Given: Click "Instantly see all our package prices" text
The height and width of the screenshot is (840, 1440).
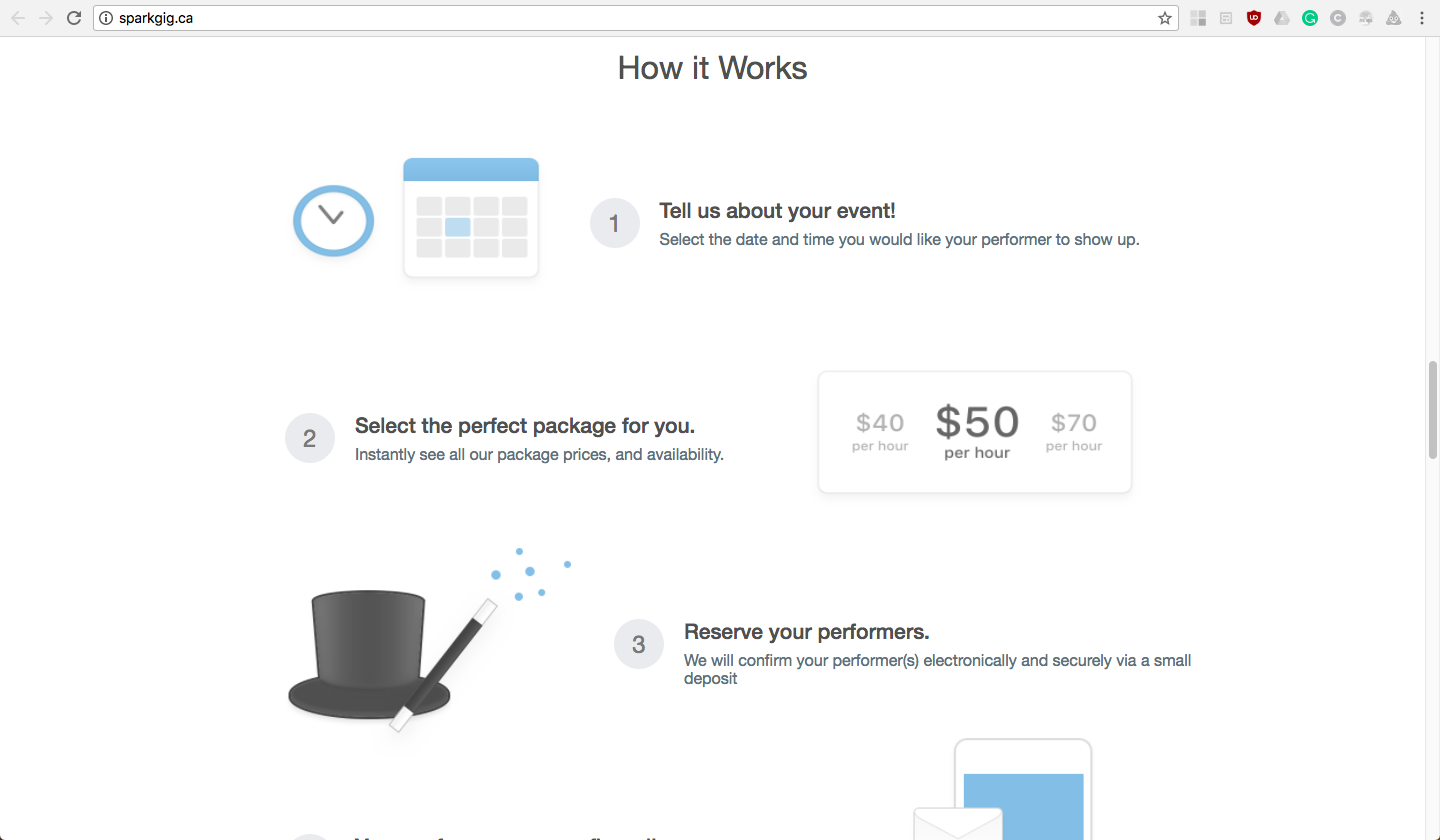Looking at the screenshot, I should coord(539,455).
